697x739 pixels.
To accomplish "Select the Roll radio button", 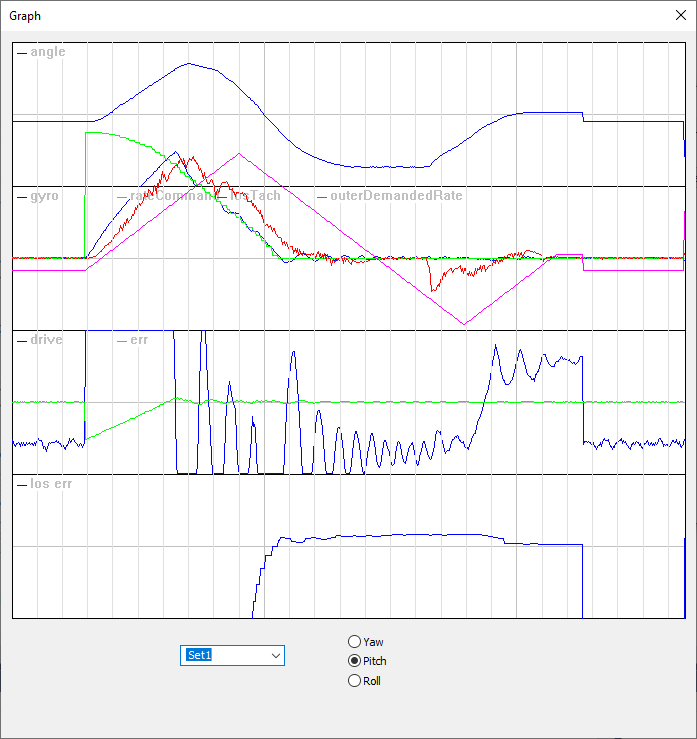I will point(354,681).
